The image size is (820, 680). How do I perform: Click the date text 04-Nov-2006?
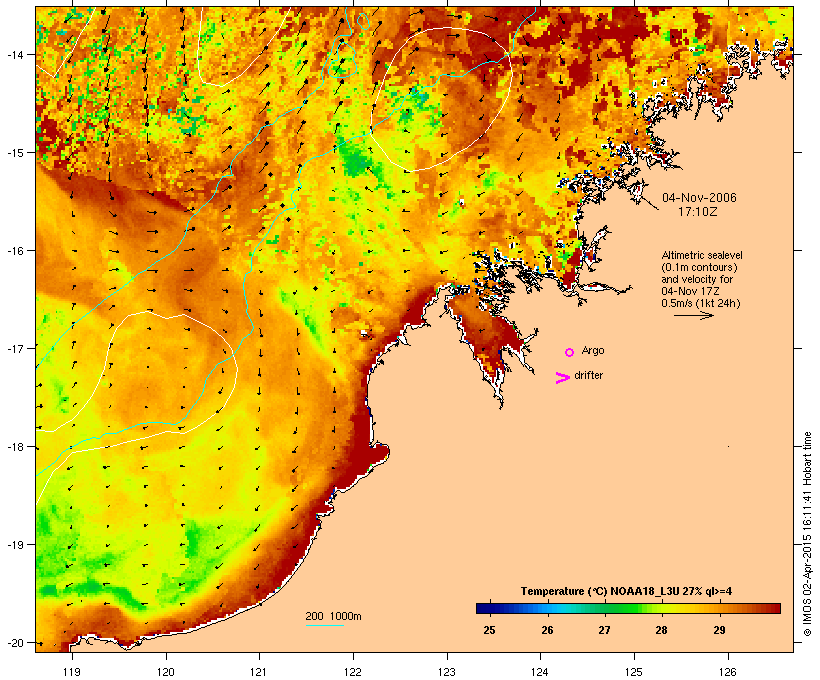point(699,198)
